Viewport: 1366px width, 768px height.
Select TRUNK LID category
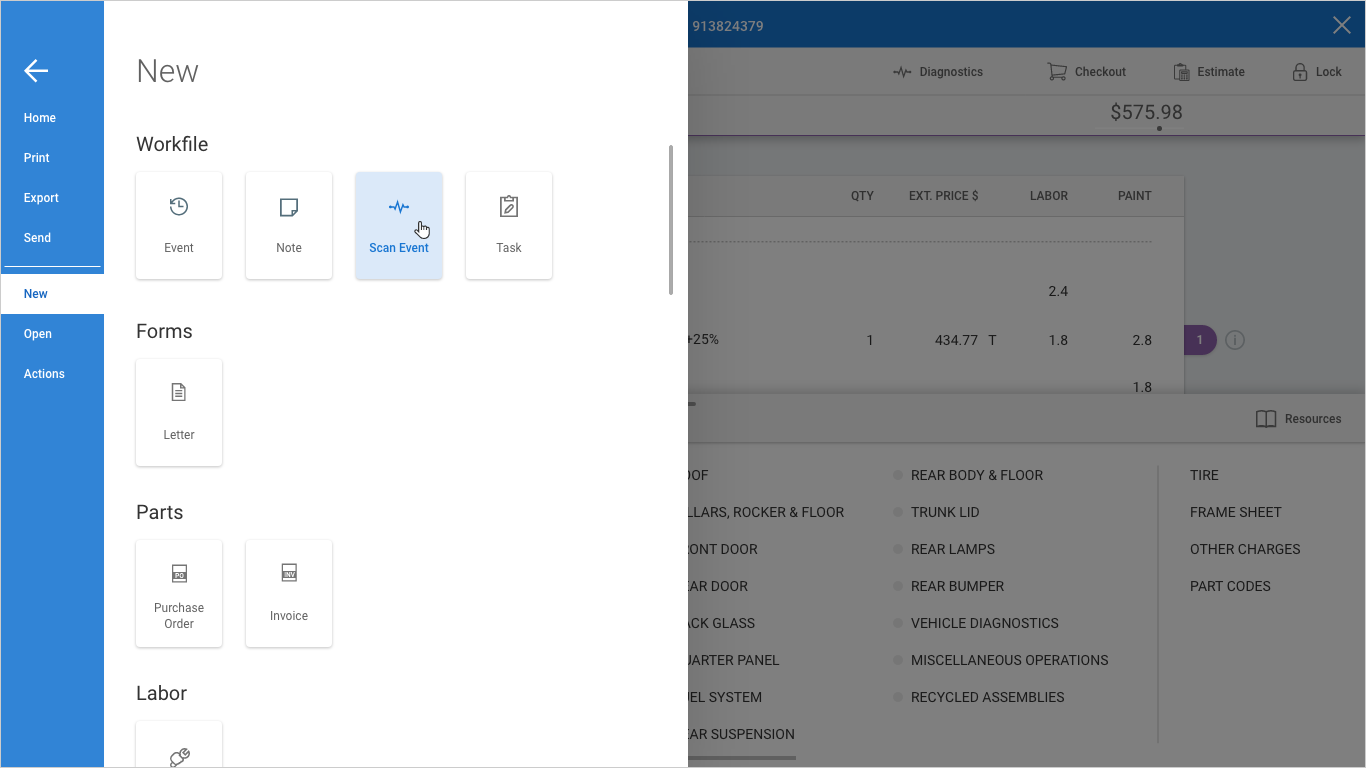click(x=945, y=512)
